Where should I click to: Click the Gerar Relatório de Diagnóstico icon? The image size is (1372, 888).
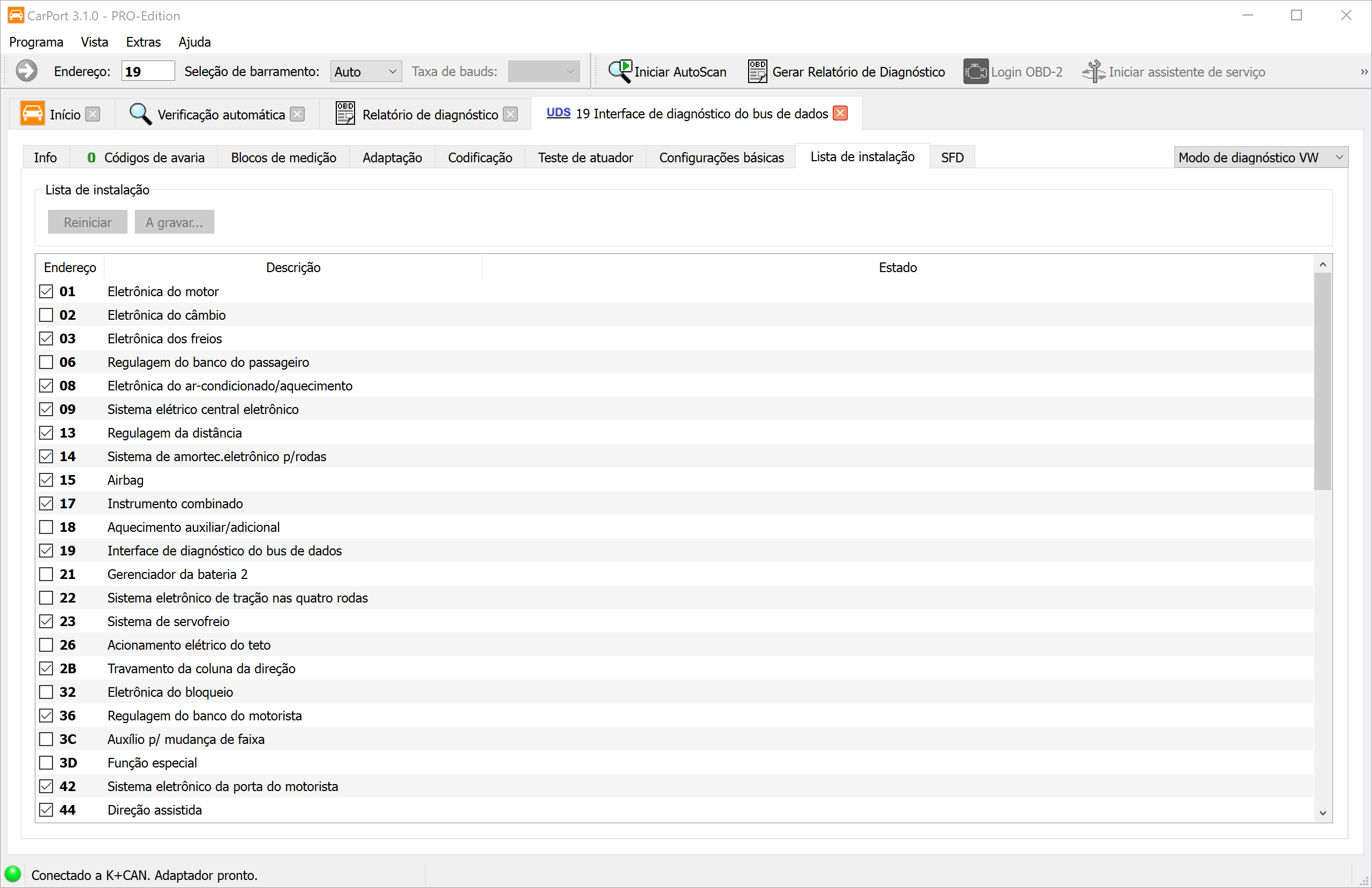757,71
